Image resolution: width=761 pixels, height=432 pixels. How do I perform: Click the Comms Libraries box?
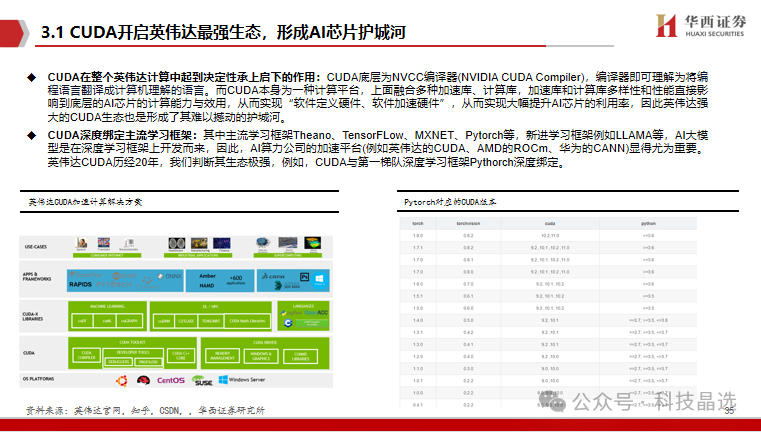[x=300, y=356]
